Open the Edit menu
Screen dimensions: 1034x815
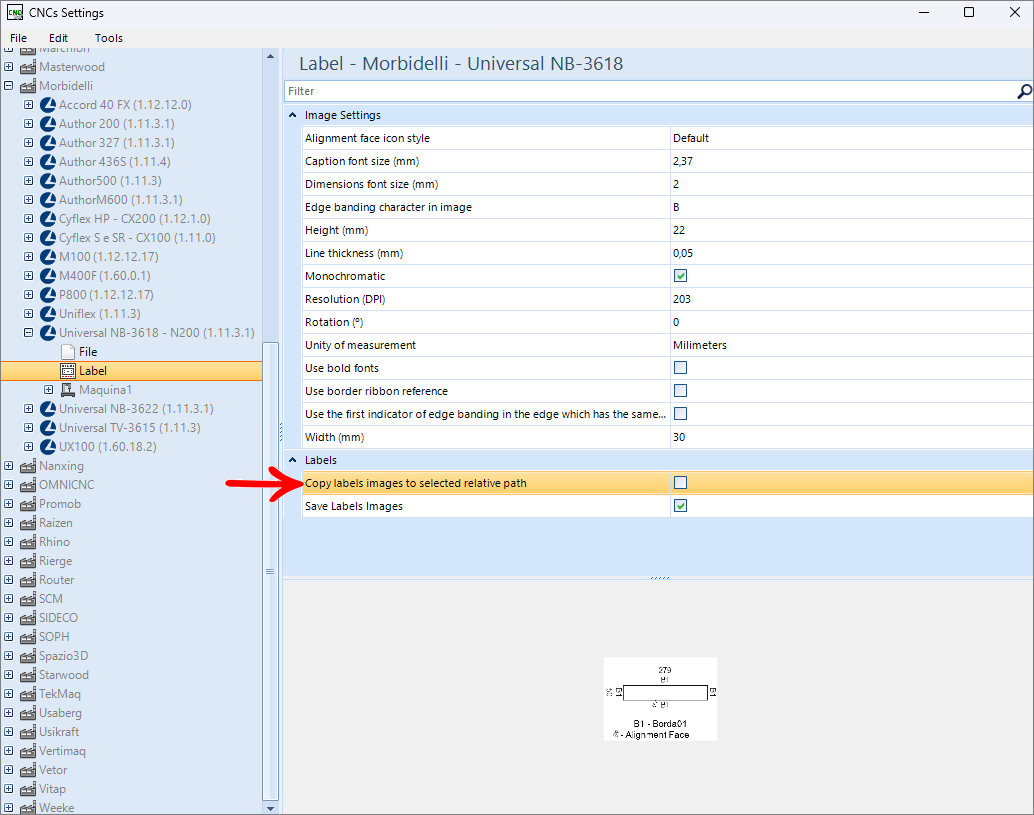(58, 38)
